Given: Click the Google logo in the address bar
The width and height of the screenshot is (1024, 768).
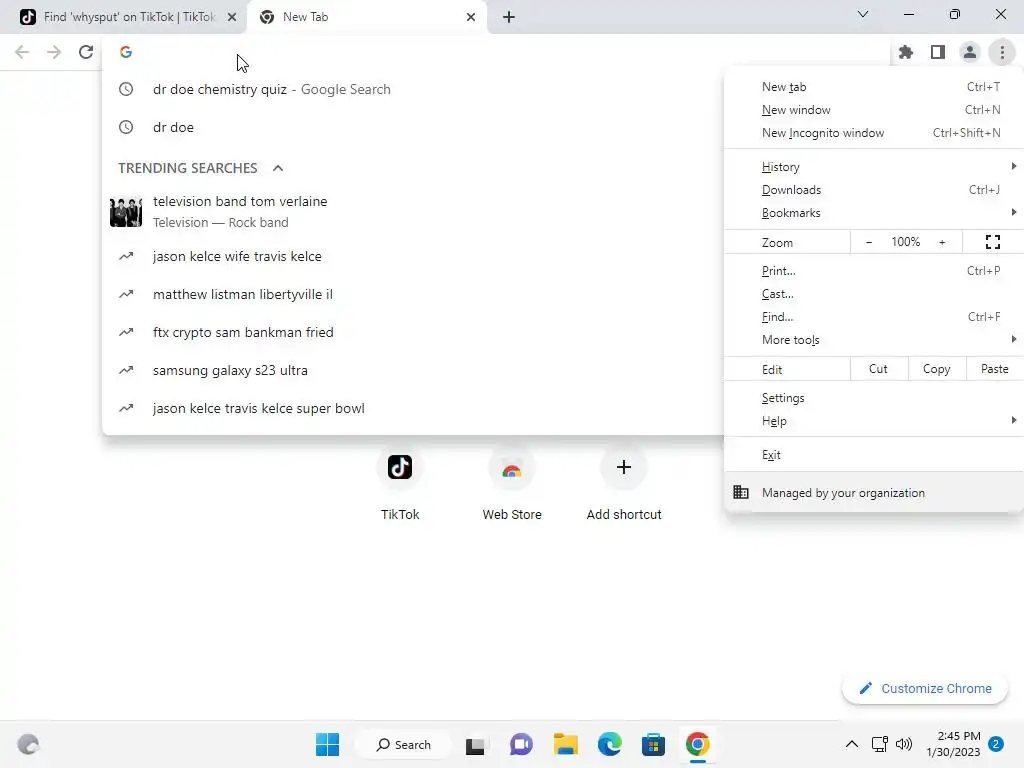Looking at the screenshot, I should (x=126, y=52).
